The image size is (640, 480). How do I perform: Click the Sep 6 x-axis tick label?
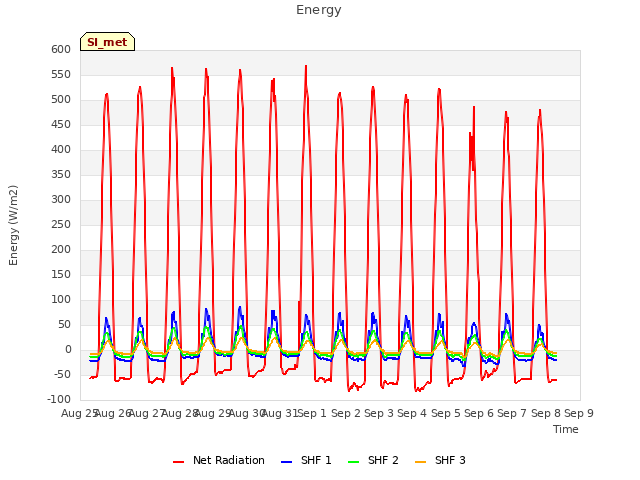[x=479, y=413]
